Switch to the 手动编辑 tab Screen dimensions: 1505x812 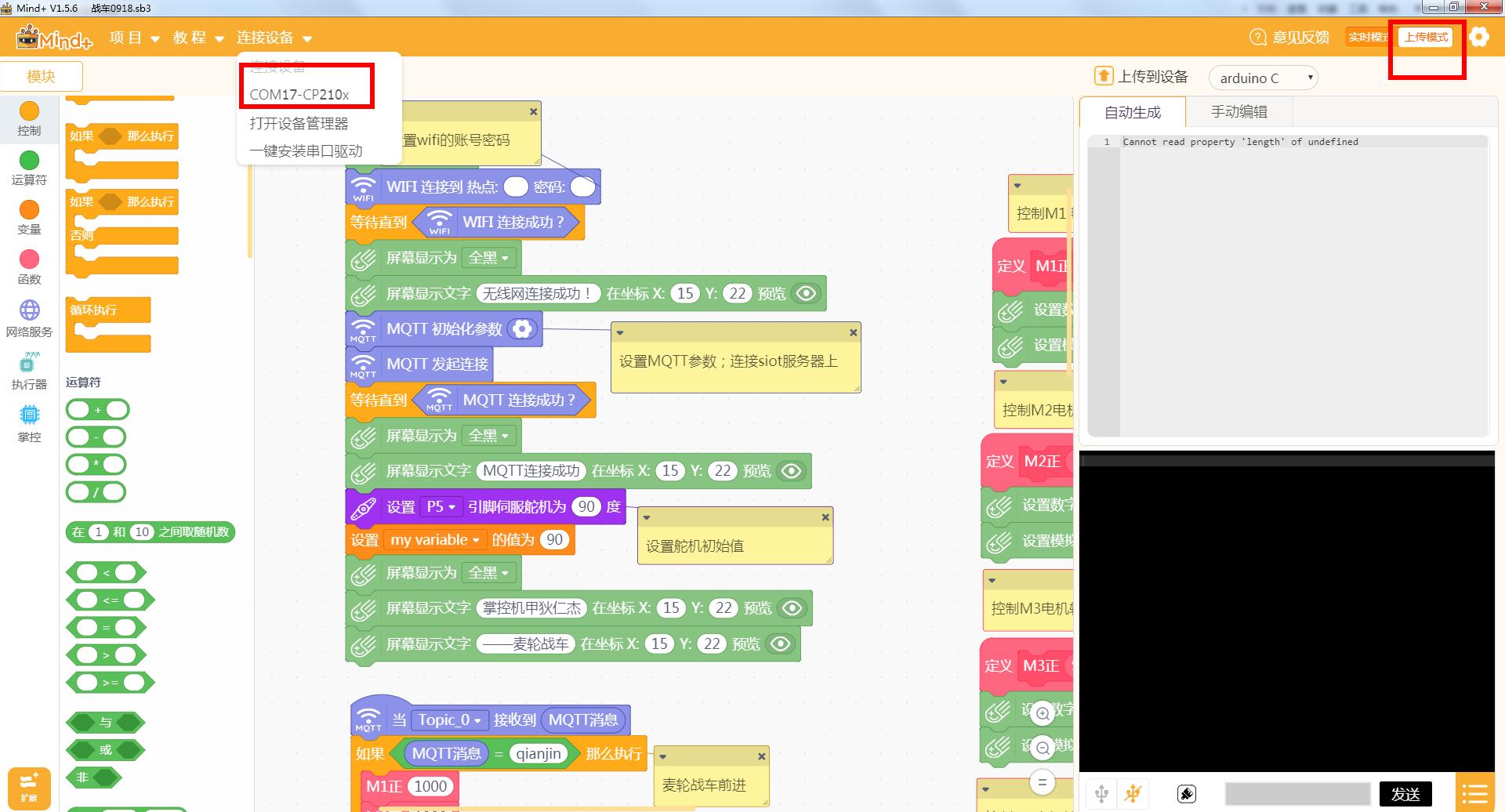(1239, 112)
